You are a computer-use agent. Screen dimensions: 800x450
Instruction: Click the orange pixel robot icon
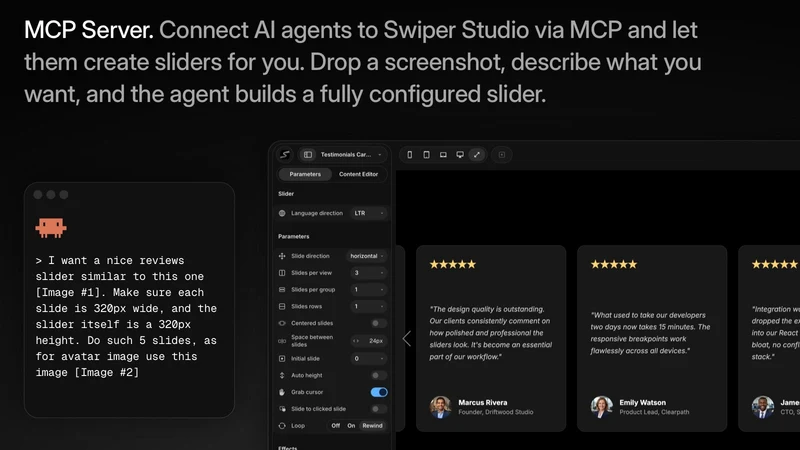[51, 228]
